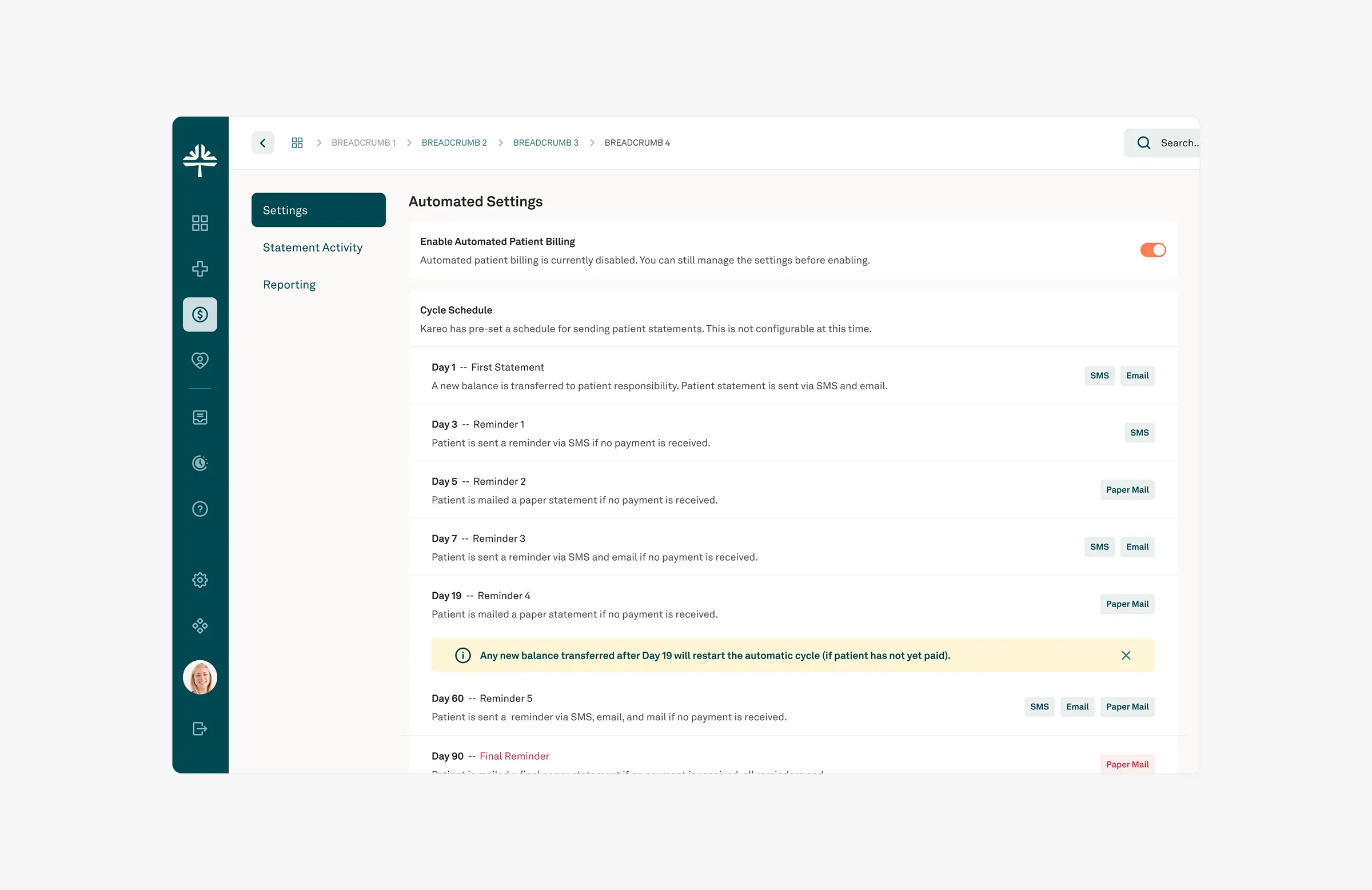This screenshot has height=890, width=1372.
Task: Click the apps diamond grid icon
Action: (x=200, y=626)
